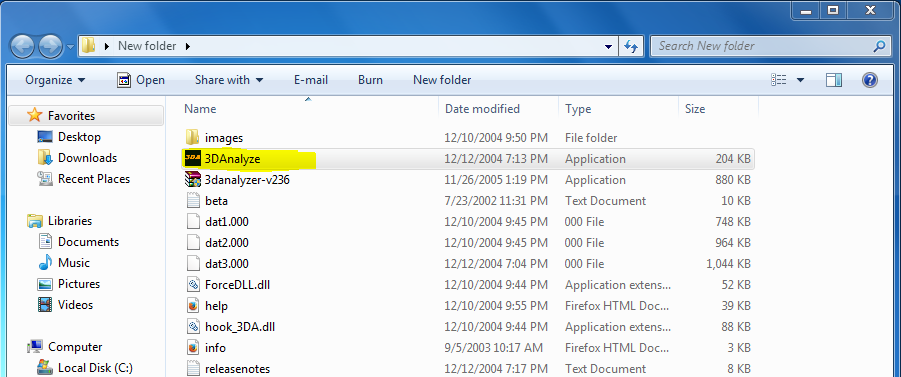Open the Help question mark icon
Screen dimensions: 901x377
pyautogui.click(x=870, y=80)
